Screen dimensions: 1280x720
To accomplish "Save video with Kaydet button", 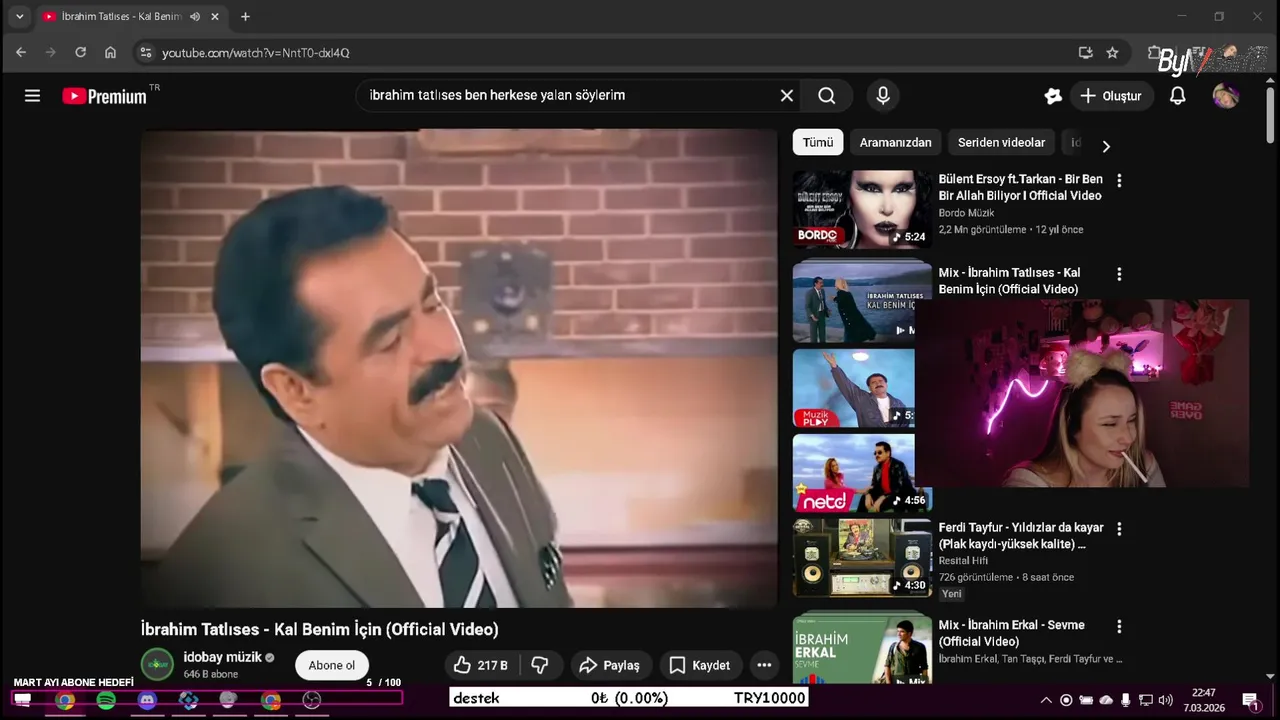I will [x=699, y=665].
